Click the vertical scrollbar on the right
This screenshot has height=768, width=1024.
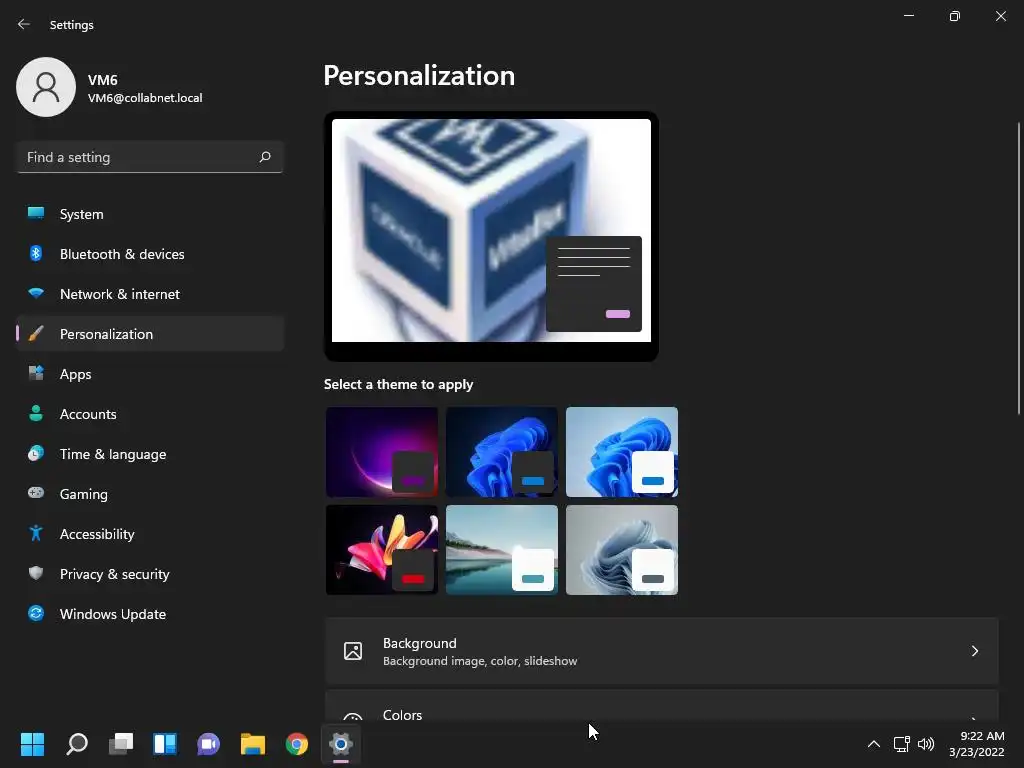pos(1019,268)
